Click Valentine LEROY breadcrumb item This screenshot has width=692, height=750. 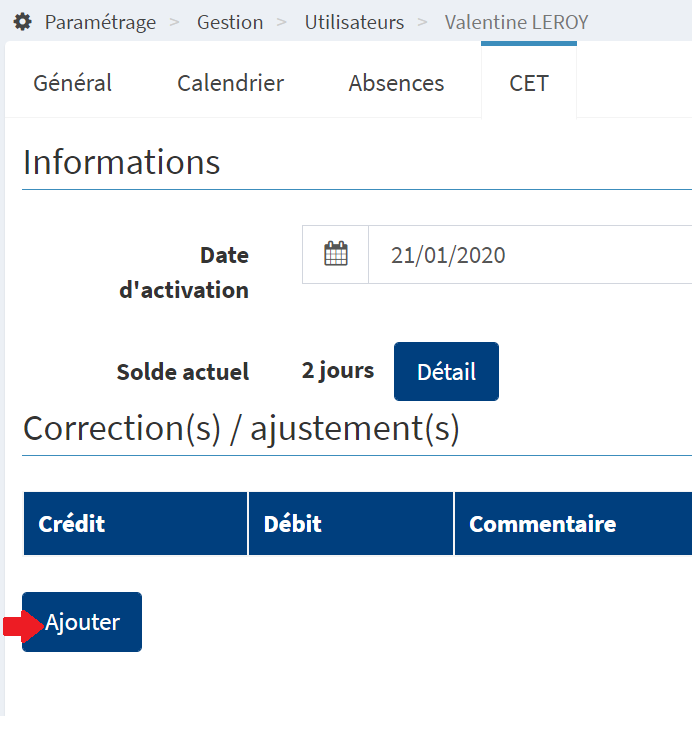(516, 22)
